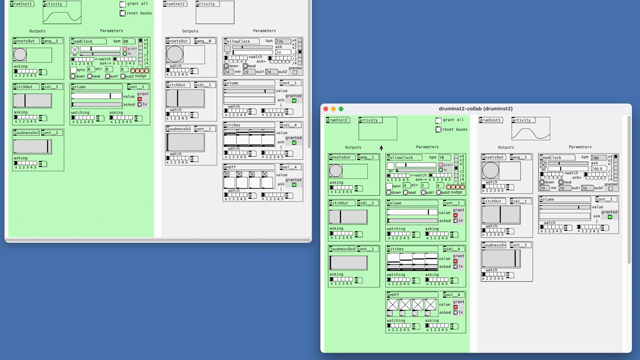Image resolution: width=640 pixels, height=360 pixels.
Task: Select beat radio in drumInst2-collab followClock
Action: [x=406, y=193]
